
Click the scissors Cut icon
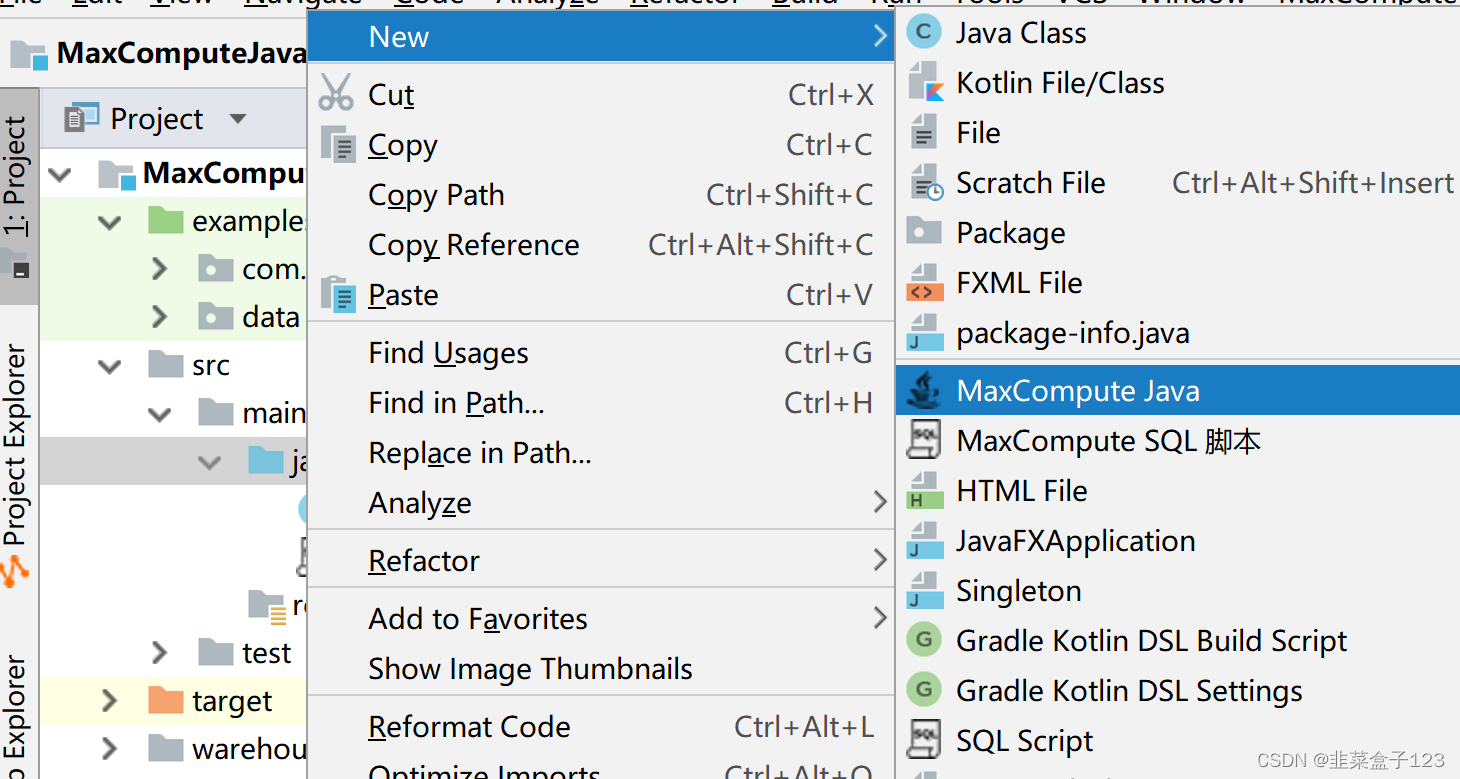(x=336, y=93)
